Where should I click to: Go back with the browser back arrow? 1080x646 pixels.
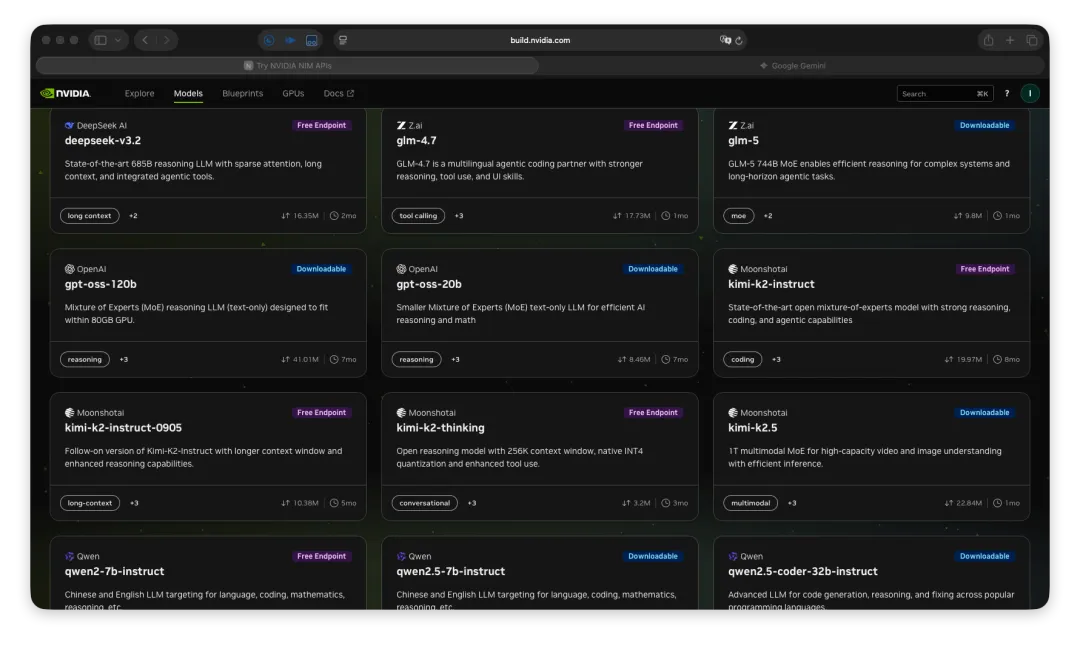click(x=145, y=40)
